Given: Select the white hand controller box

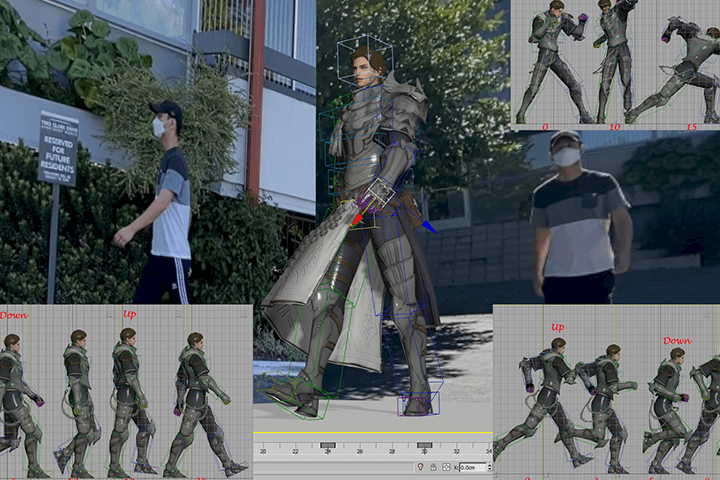Looking at the screenshot, I should click(381, 192).
